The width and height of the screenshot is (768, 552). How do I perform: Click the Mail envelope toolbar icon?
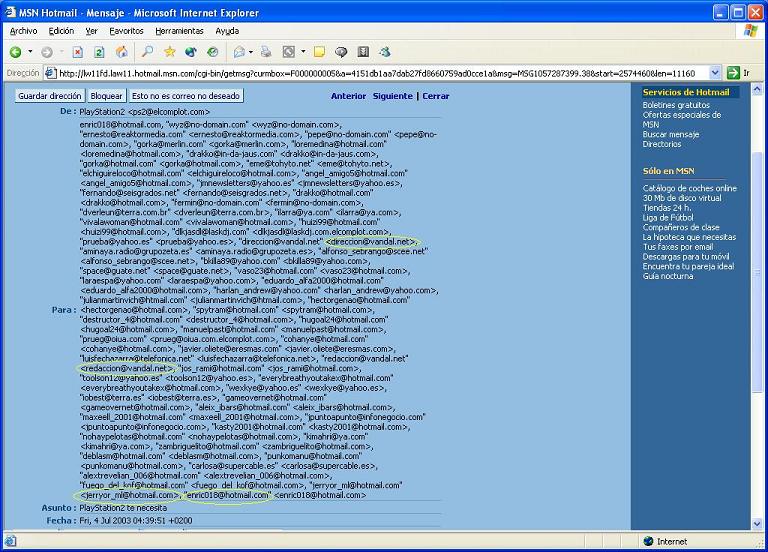239,52
